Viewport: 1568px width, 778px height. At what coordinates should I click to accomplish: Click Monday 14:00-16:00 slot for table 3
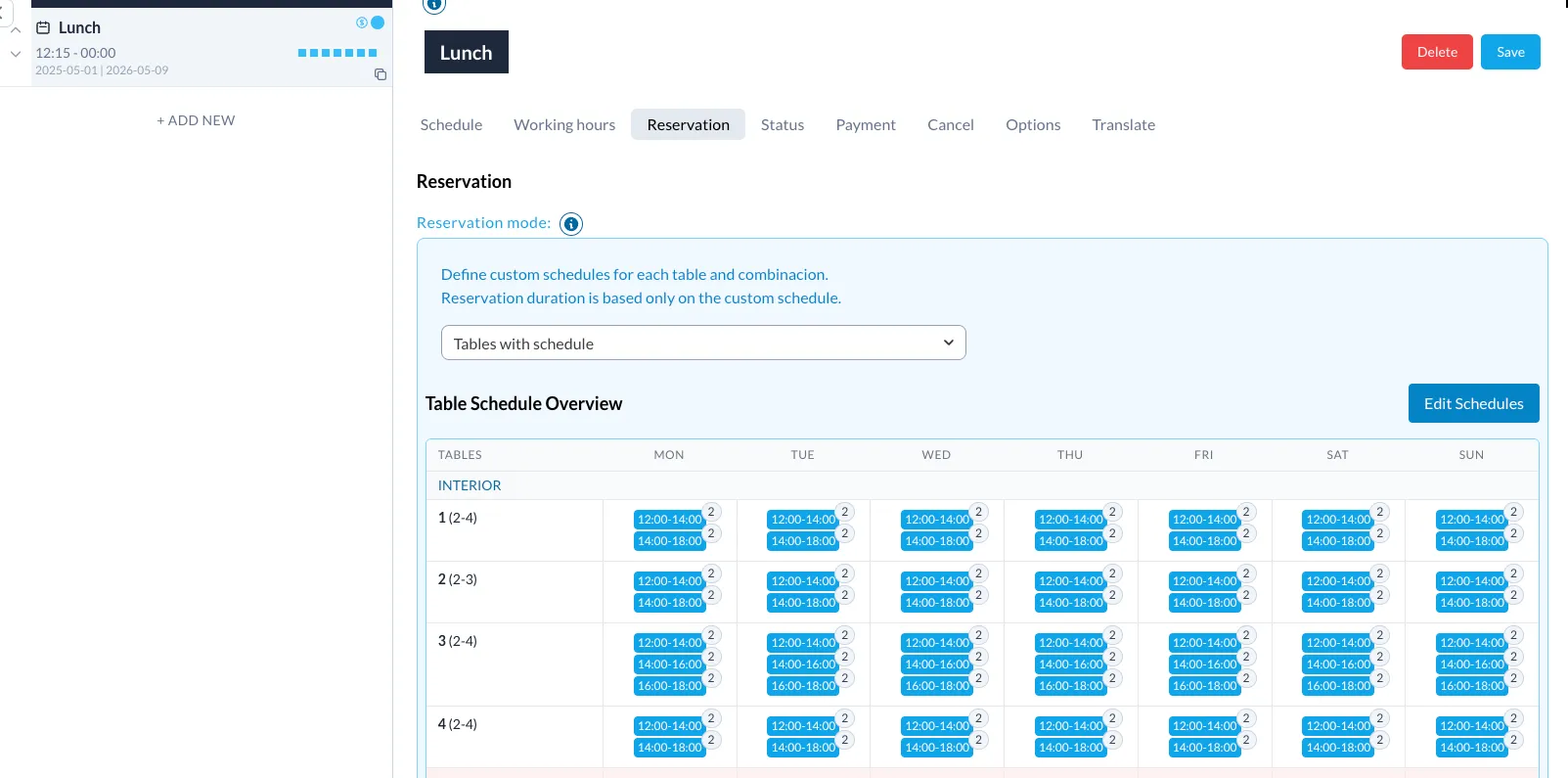(669, 664)
